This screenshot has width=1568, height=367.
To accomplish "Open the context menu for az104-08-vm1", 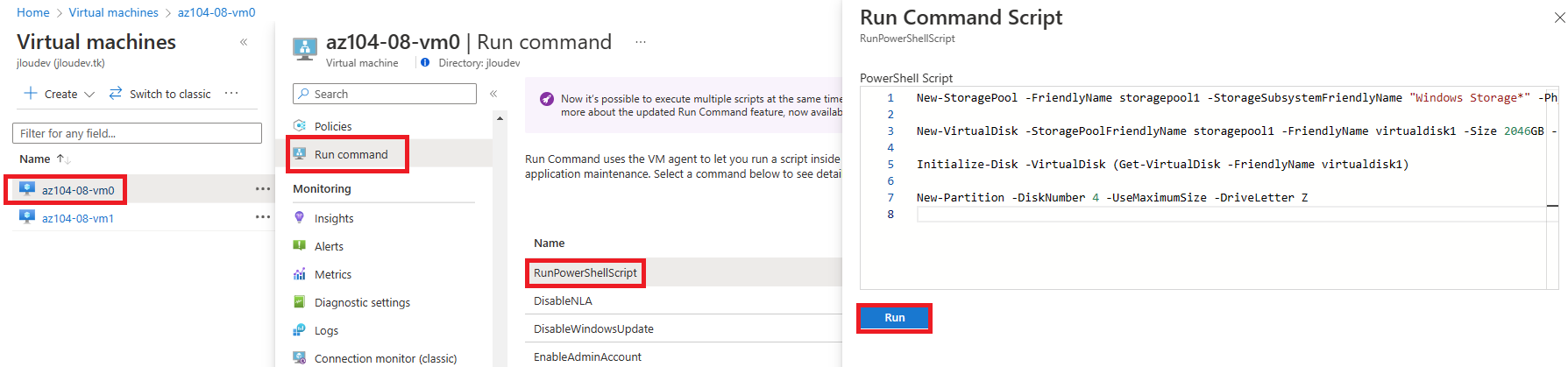I will click(x=263, y=217).
